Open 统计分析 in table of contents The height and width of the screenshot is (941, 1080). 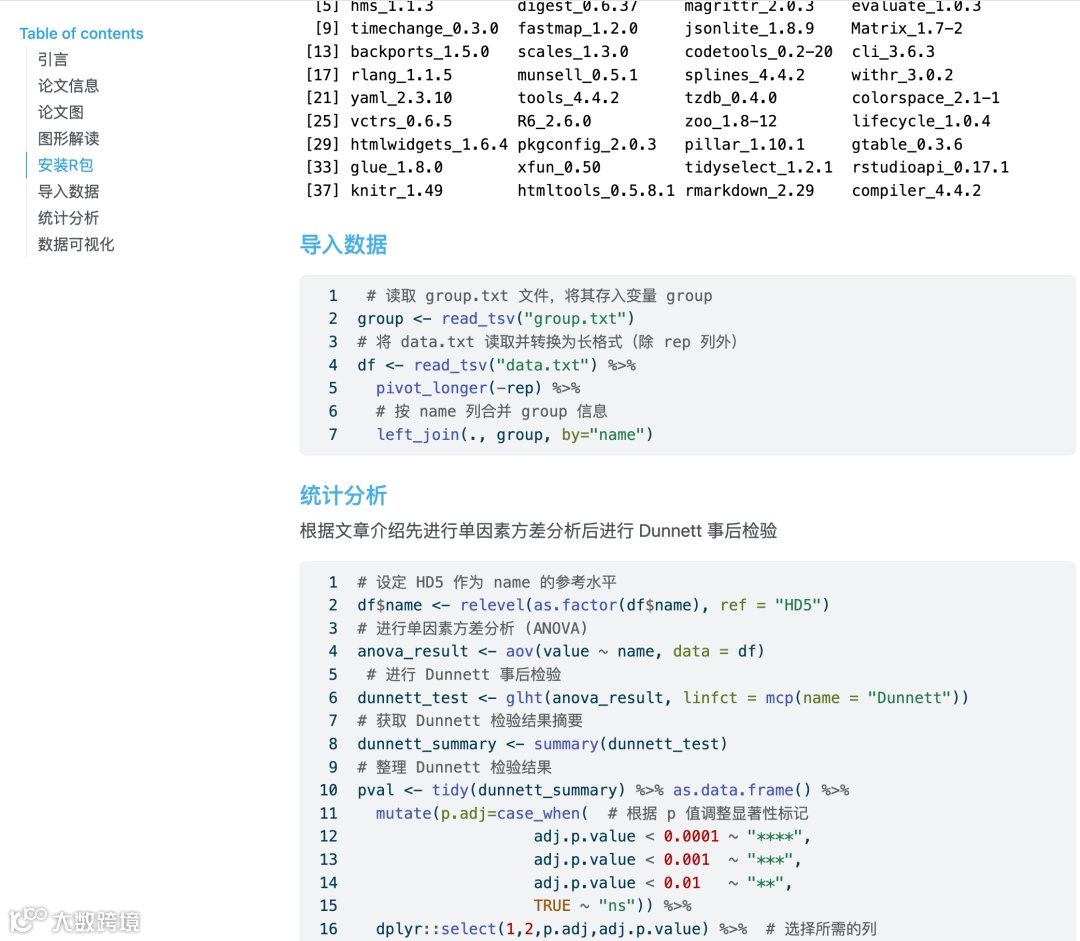pyautogui.click(x=68, y=218)
